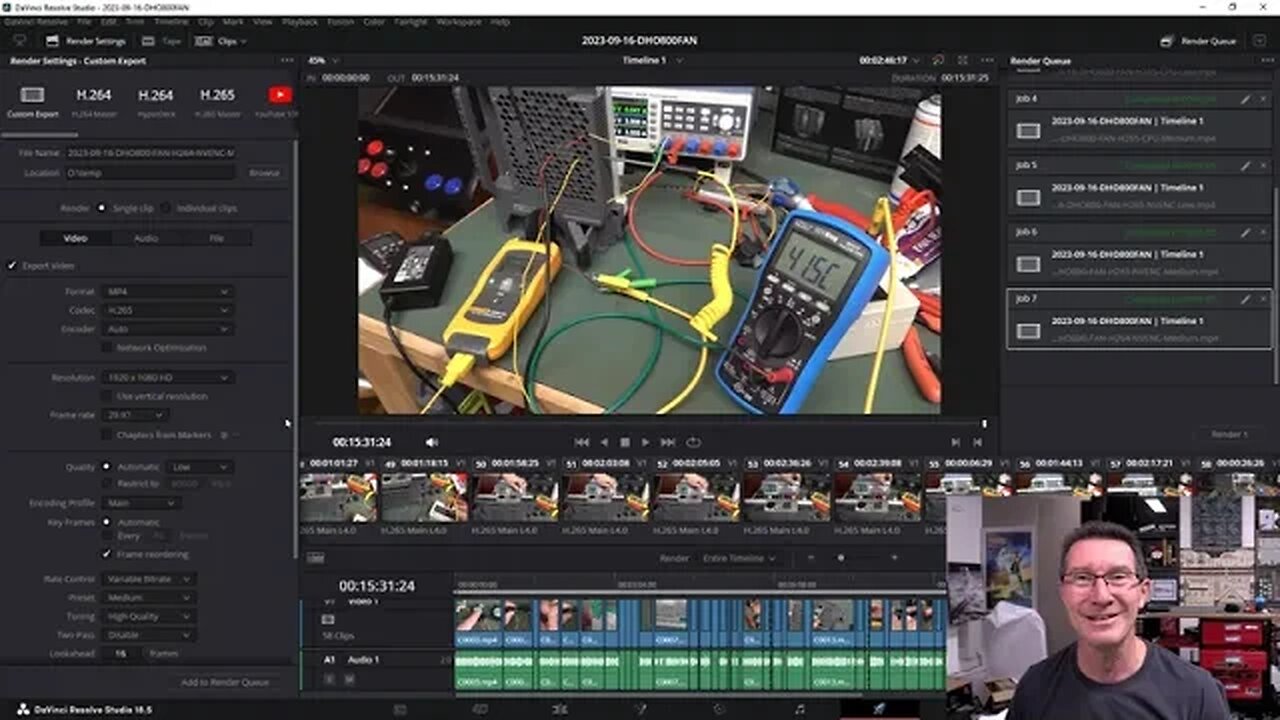1280x720 pixels.
Task: Open the Timeline menu
Action: click(171, 21)
